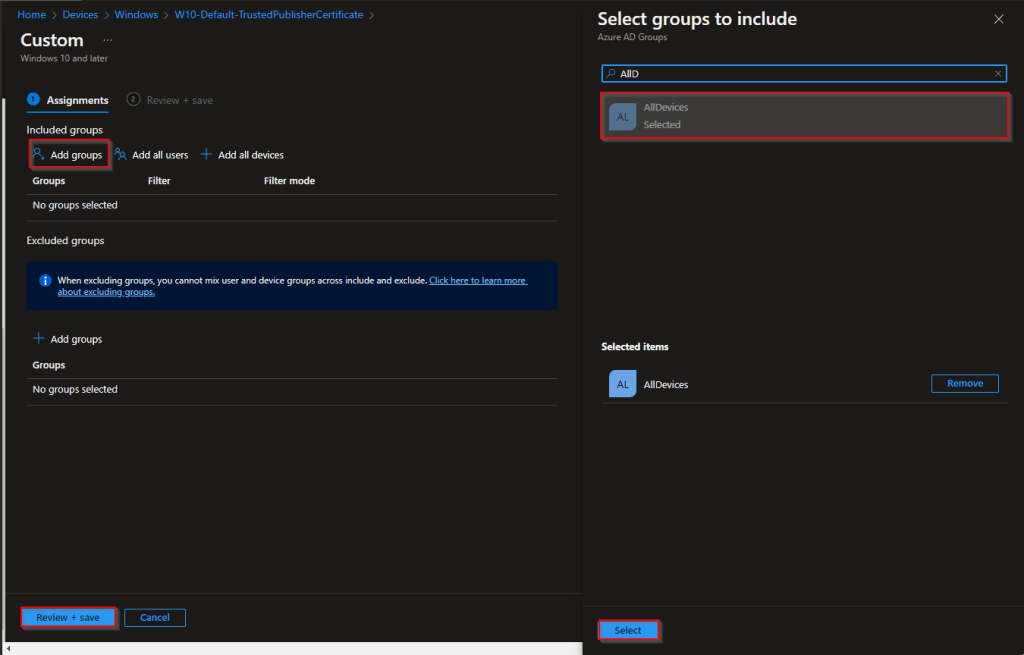Viewport: 1024px width, 655px height.
Task: Click Add groups under Excluded groups
Action: pyautogui.click(x=68, y=339)
